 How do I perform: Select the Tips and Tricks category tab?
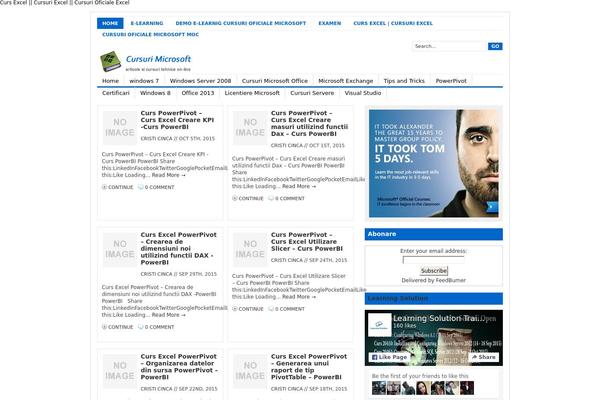tap(404, 81)
